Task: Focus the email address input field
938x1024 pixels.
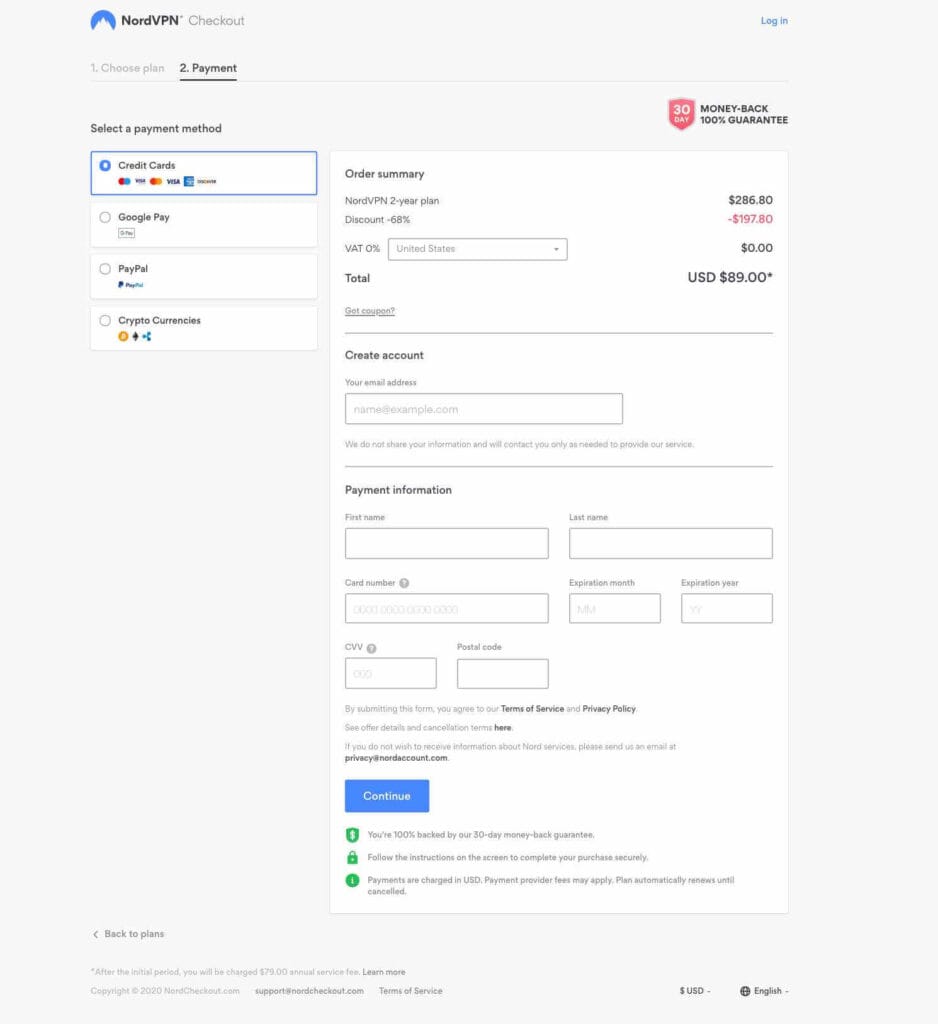Action: click(483, 409)
